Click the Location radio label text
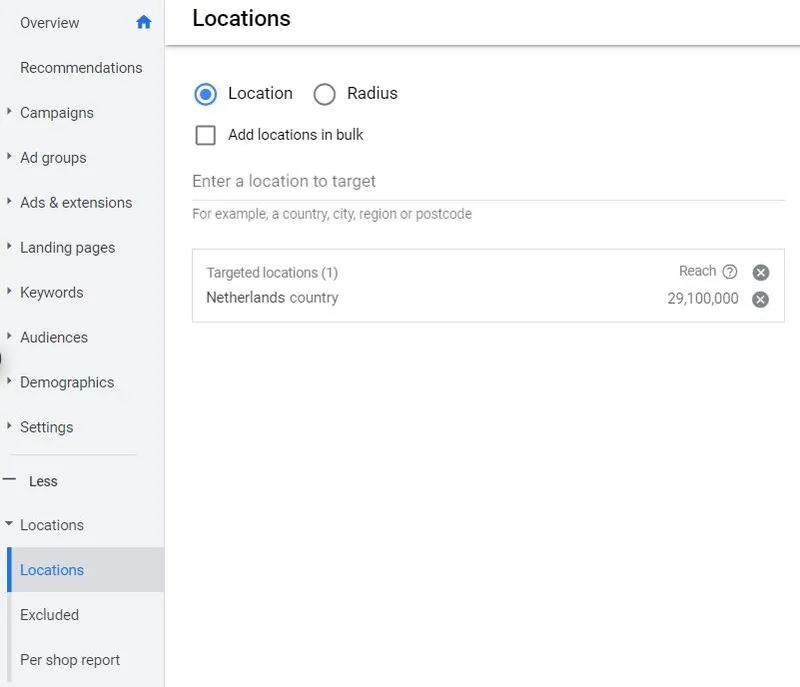Image resolution: width=800 pixels, height=687 pixels. 260,93
